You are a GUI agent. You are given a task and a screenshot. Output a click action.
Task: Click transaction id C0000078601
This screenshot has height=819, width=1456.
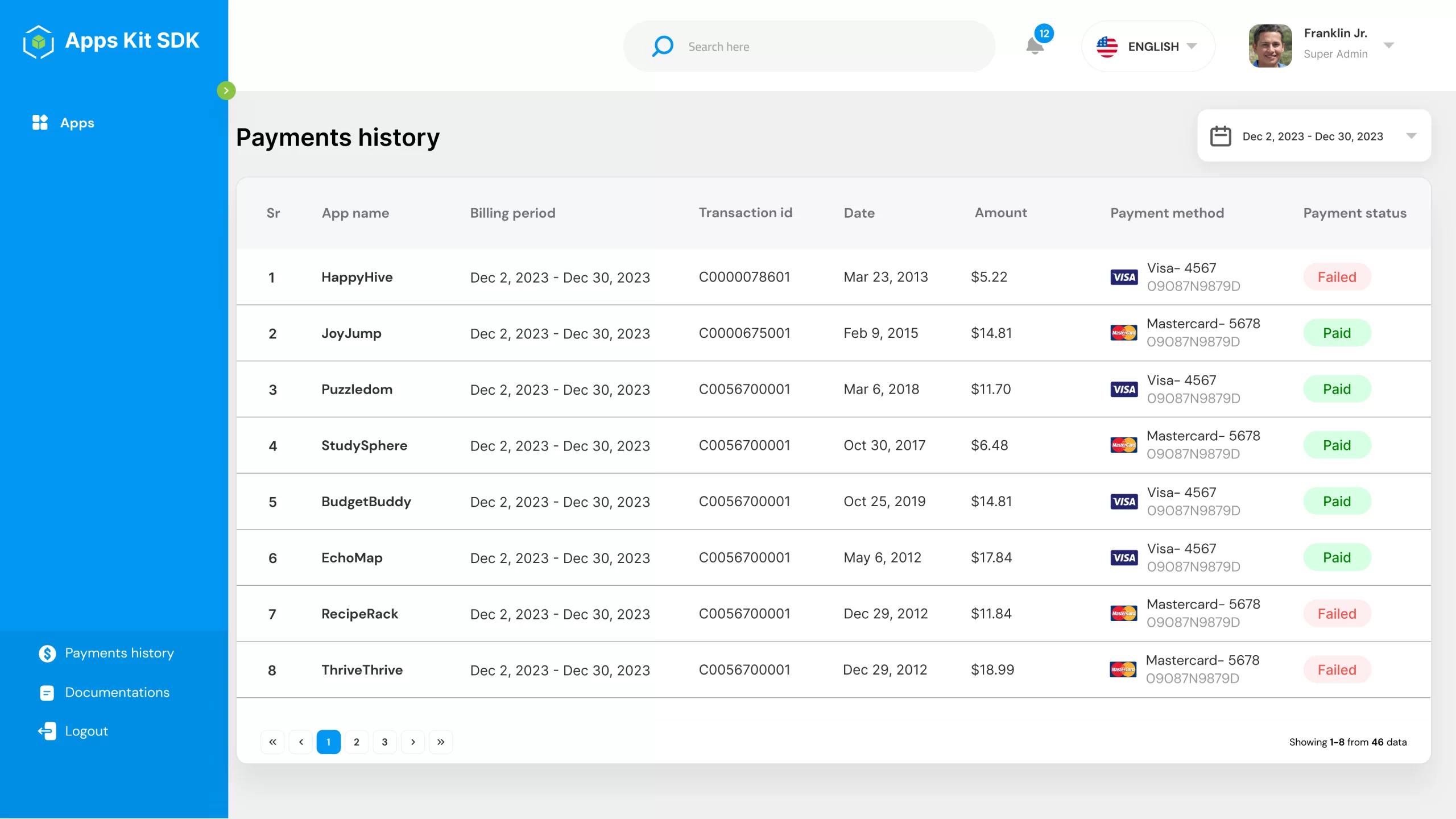(744, 277)
